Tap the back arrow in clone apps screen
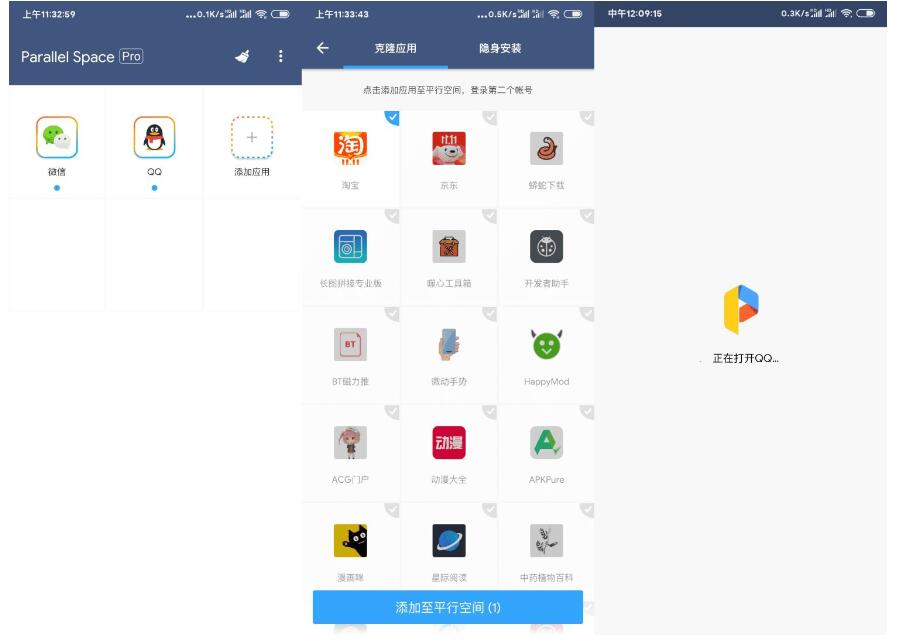901x643 pixels. 323,48
